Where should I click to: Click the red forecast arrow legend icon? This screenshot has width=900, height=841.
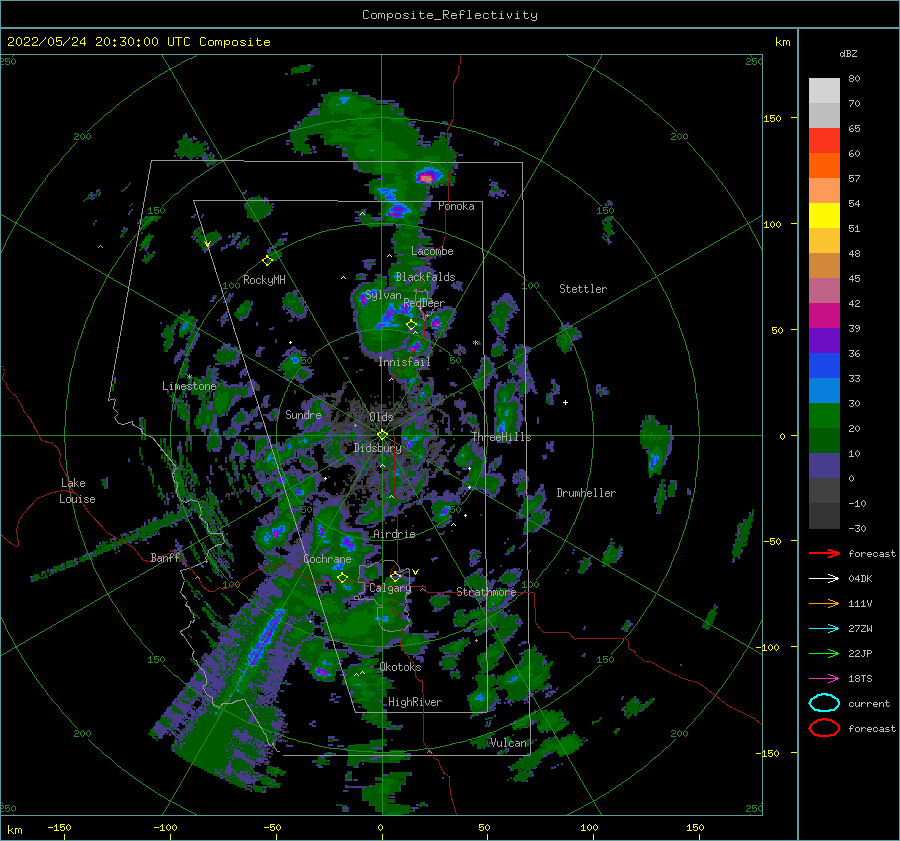[824, 553]
